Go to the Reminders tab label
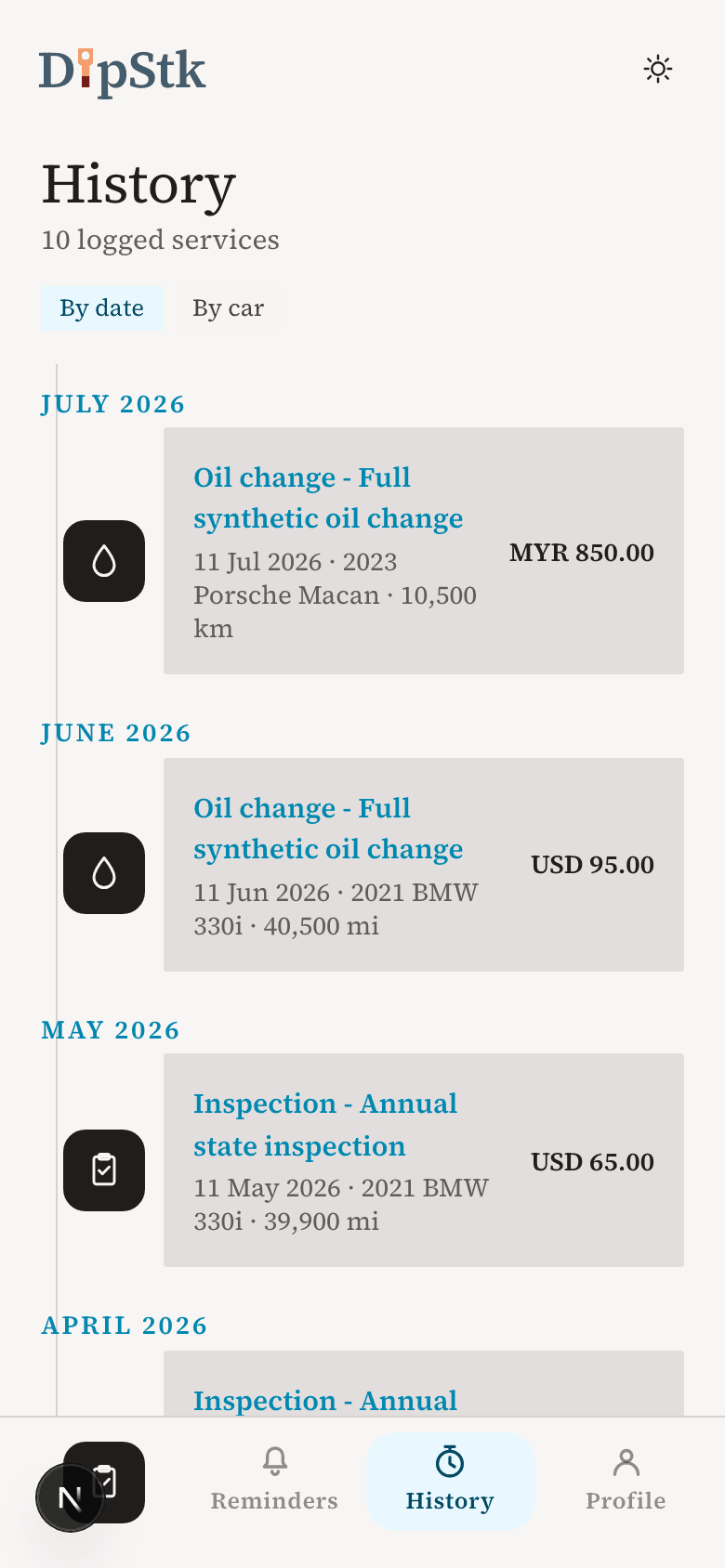 point(274,1501)
